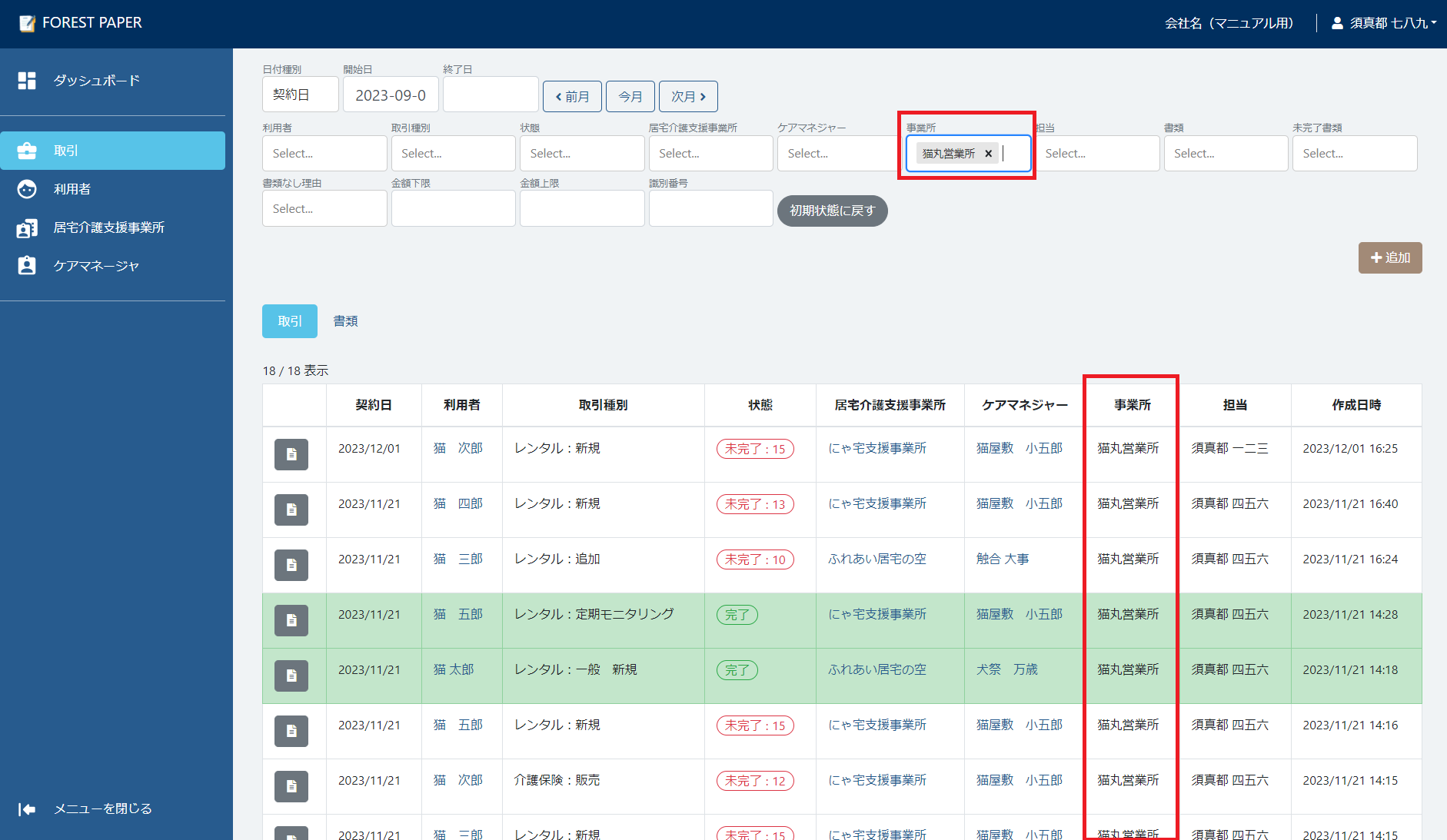The height and width of the screenshot is (840, 1447).
Task: Click the 終了日 end date field
Action: click(490, 95)
